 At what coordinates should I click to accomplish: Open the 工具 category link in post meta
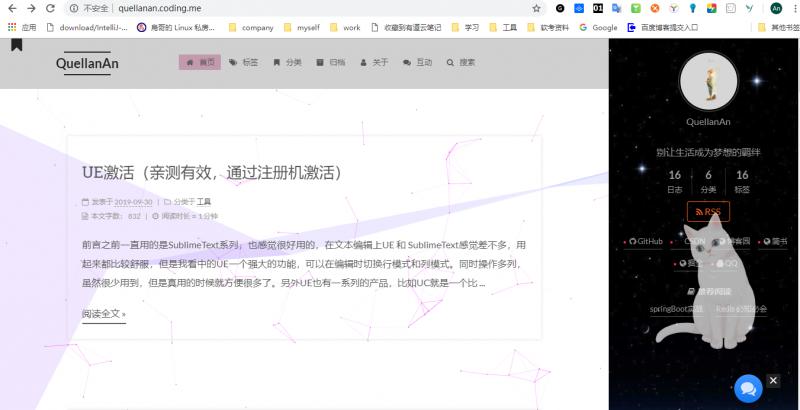pyautogui.click(x=204, y=202)
